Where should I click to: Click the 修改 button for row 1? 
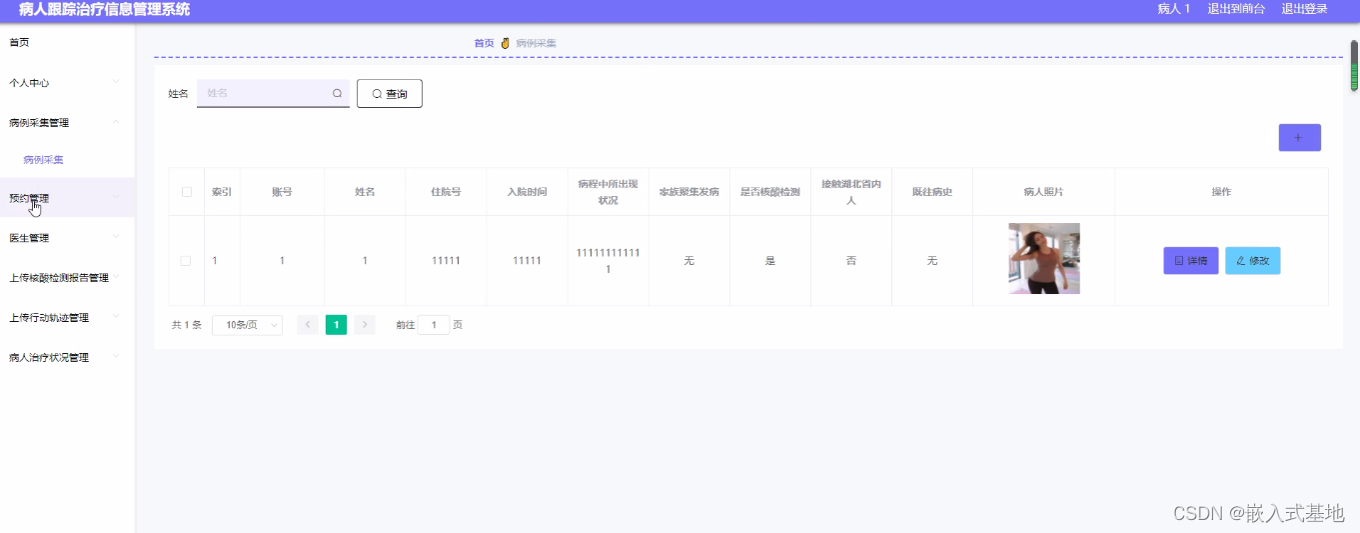click(1252, 261)
